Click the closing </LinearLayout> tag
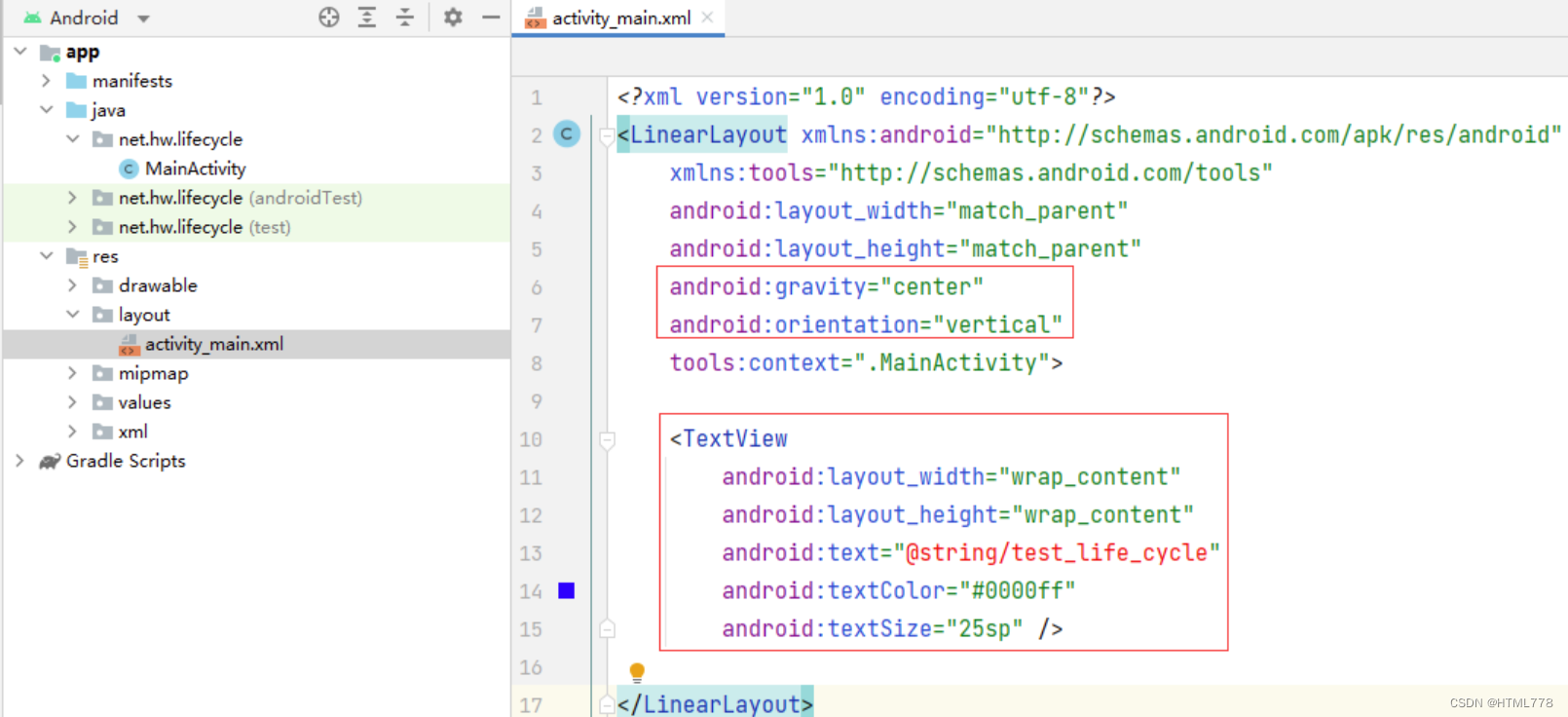The image size is (1568, 717). click(715, 704)
